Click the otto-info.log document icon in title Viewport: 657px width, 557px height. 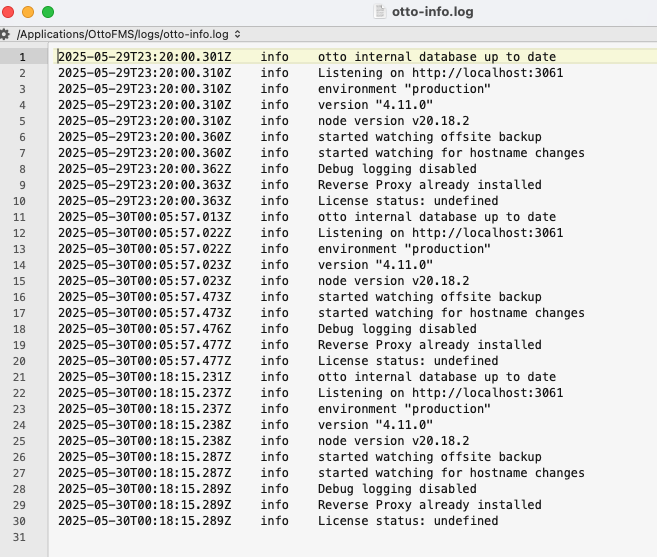pos(380,12)
